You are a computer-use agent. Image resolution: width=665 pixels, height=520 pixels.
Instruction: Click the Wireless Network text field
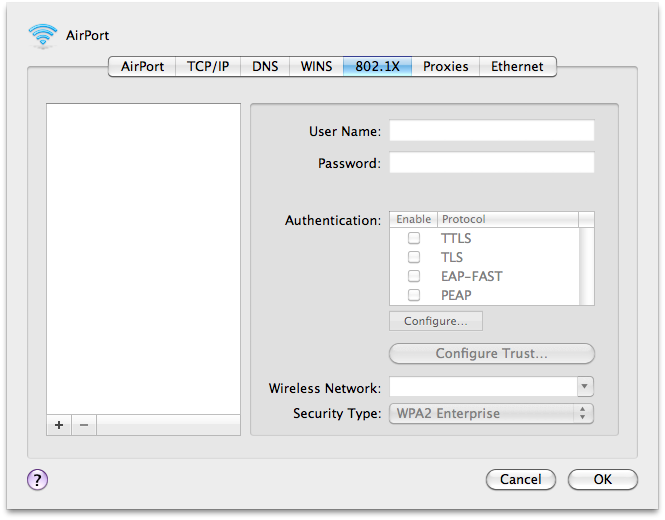click(x=483, y=386)
